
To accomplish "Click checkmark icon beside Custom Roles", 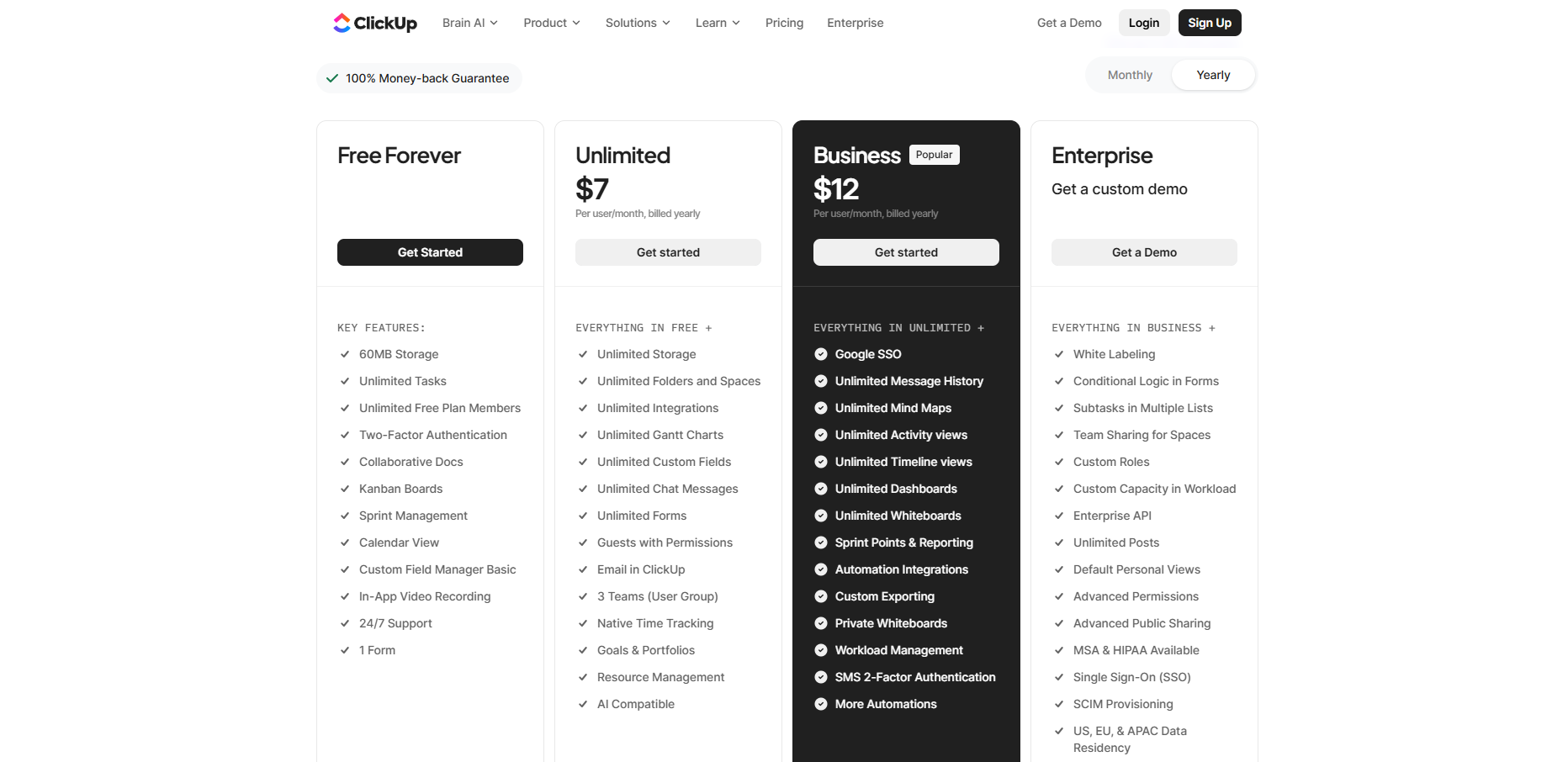I will (x=1059, y=462).
